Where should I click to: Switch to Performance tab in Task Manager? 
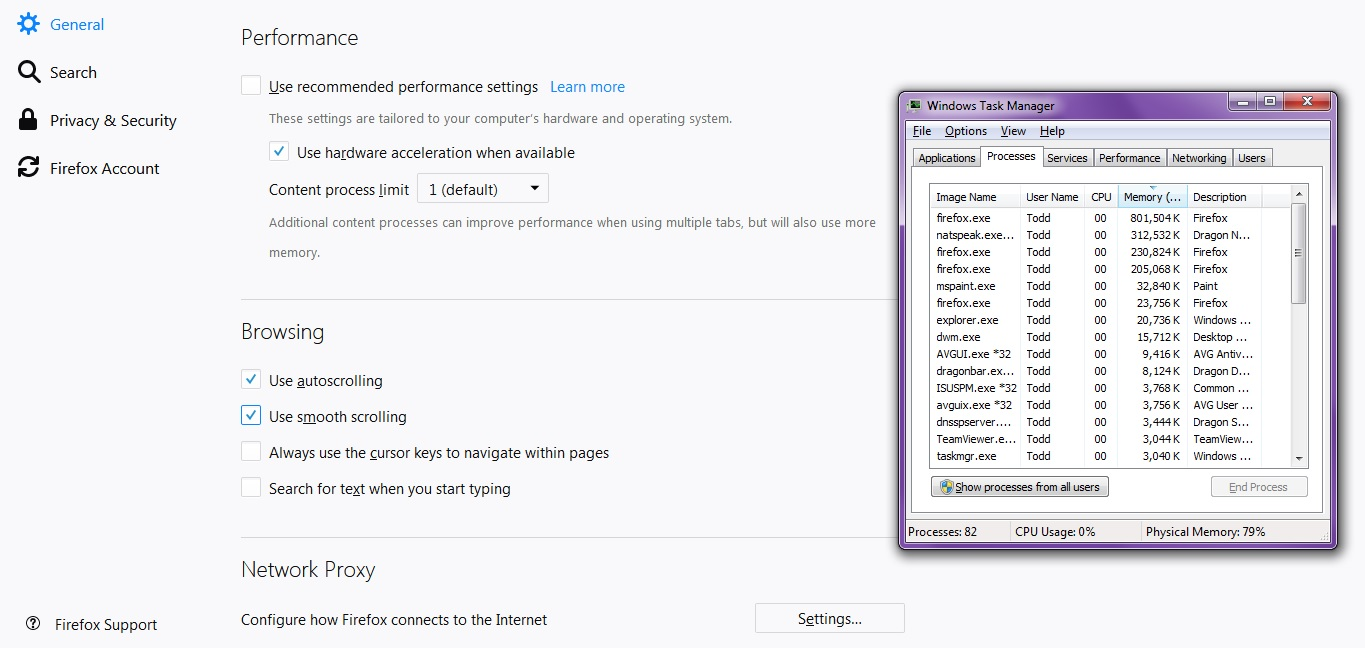(1129, 158)
